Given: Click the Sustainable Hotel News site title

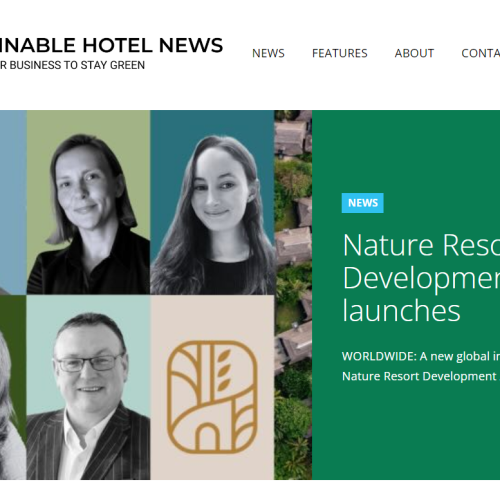Looking at the screenshot, I should (111, 45).
